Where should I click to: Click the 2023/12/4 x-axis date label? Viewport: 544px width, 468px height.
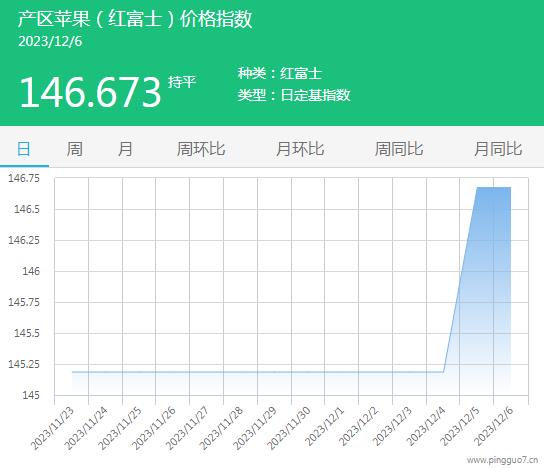[426, 426]
